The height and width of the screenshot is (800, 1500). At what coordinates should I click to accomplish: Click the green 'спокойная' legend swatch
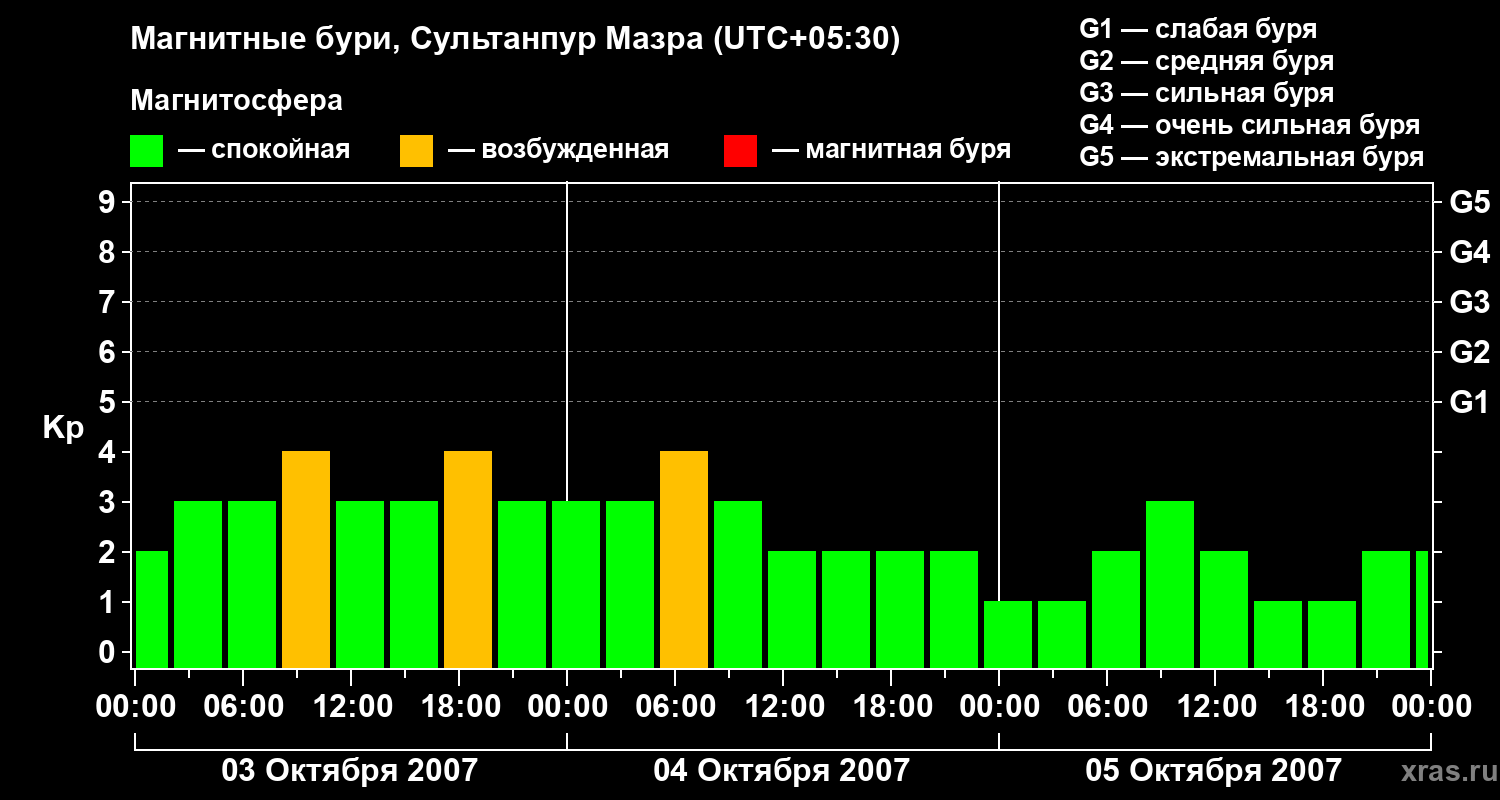146,151
